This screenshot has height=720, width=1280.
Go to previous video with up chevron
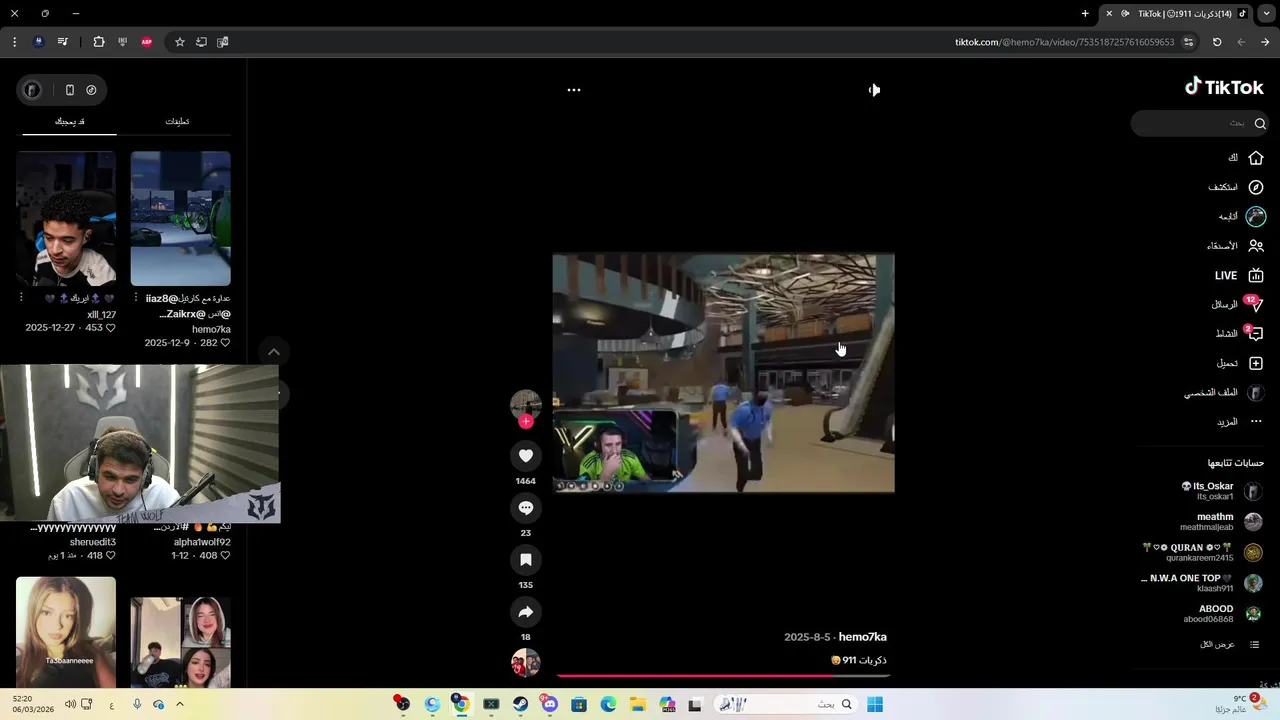274,352
